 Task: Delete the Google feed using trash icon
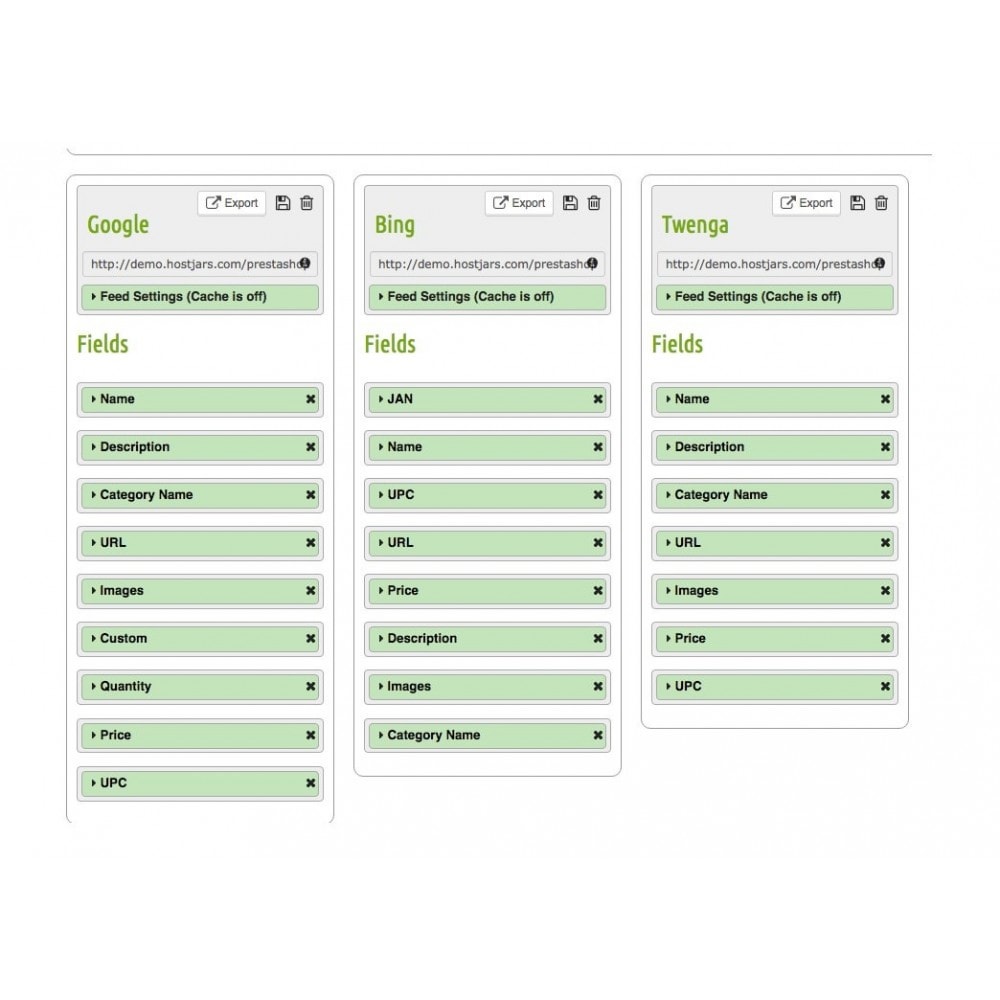pos(307,203)
